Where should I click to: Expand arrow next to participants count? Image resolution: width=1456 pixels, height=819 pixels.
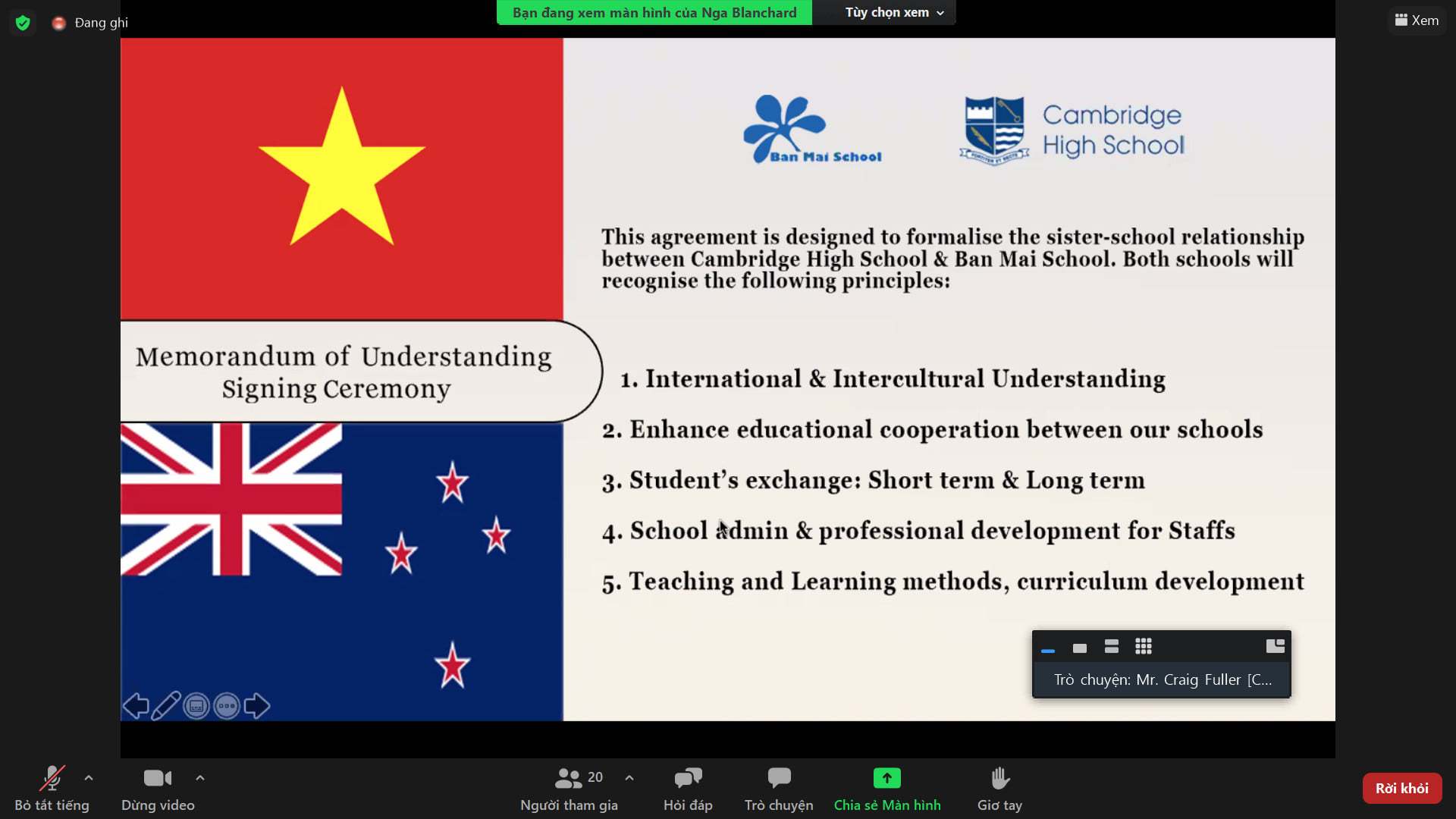pyautogui.click(x=629, y=778)
